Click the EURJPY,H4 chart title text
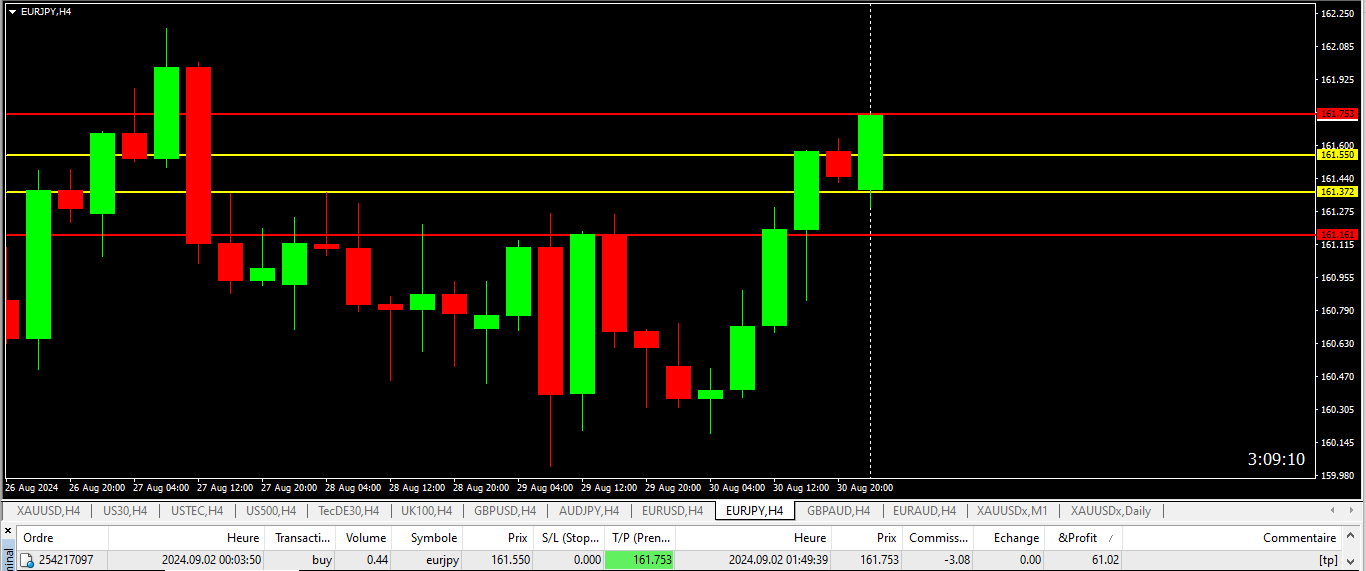The width and height of the screenshot is (1366, 571). pos(46,11)
